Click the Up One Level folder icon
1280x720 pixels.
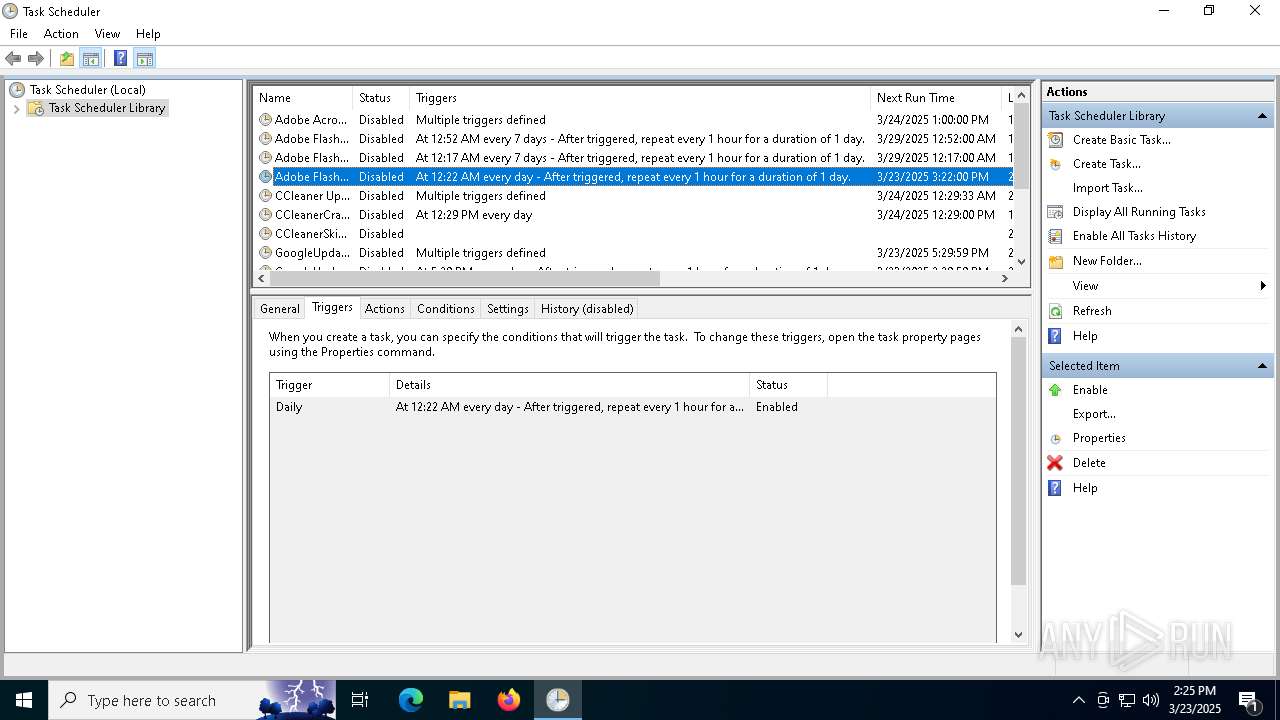tap(66, 58)
